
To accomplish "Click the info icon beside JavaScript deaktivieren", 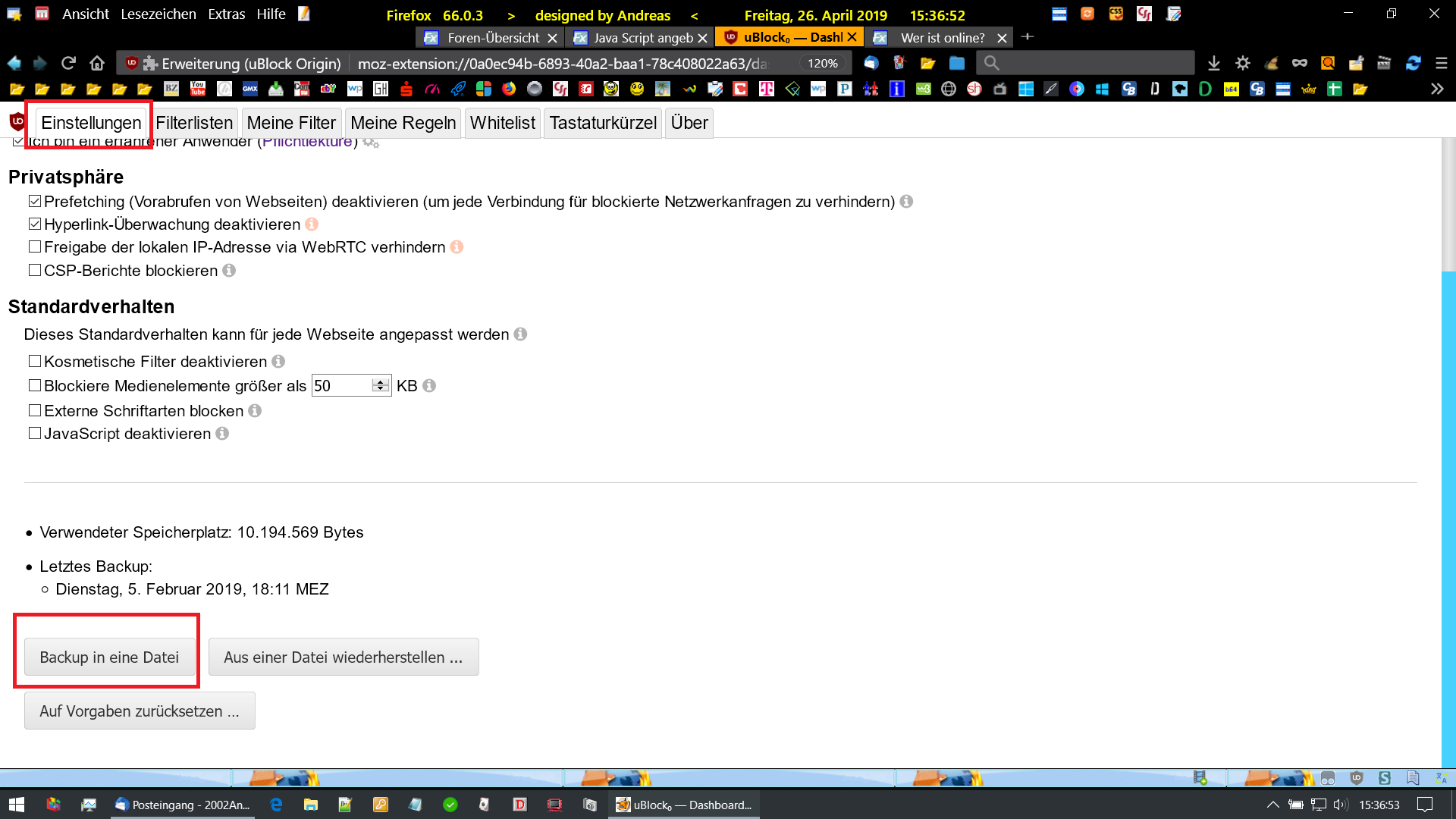I will 222,434.
